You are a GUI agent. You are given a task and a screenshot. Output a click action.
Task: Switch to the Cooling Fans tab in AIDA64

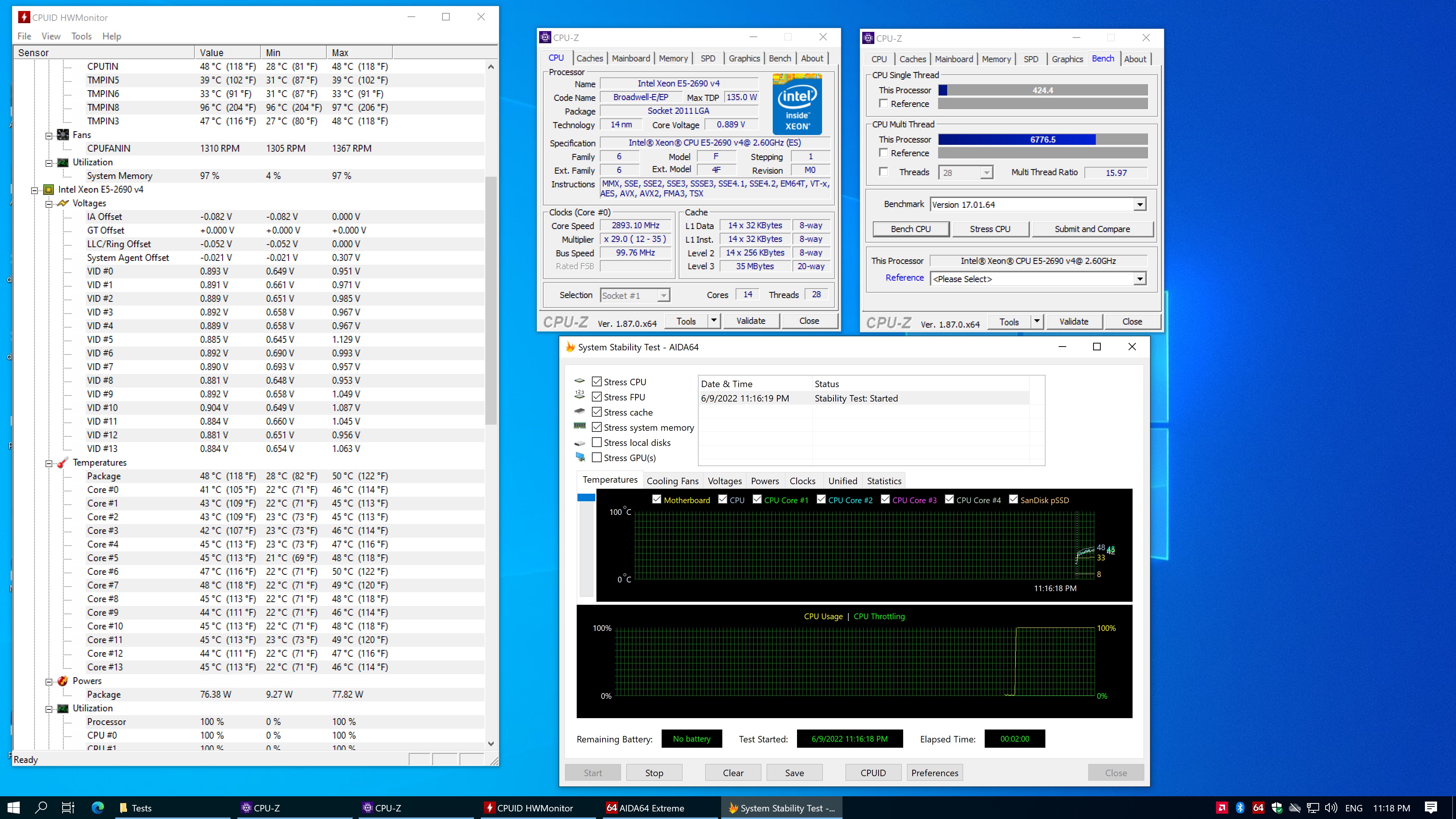point(672,481)
